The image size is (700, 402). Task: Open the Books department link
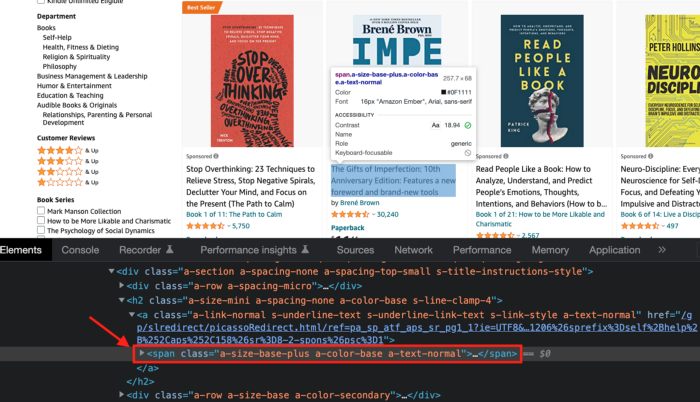pyautogui.click(x=46, y=28)
